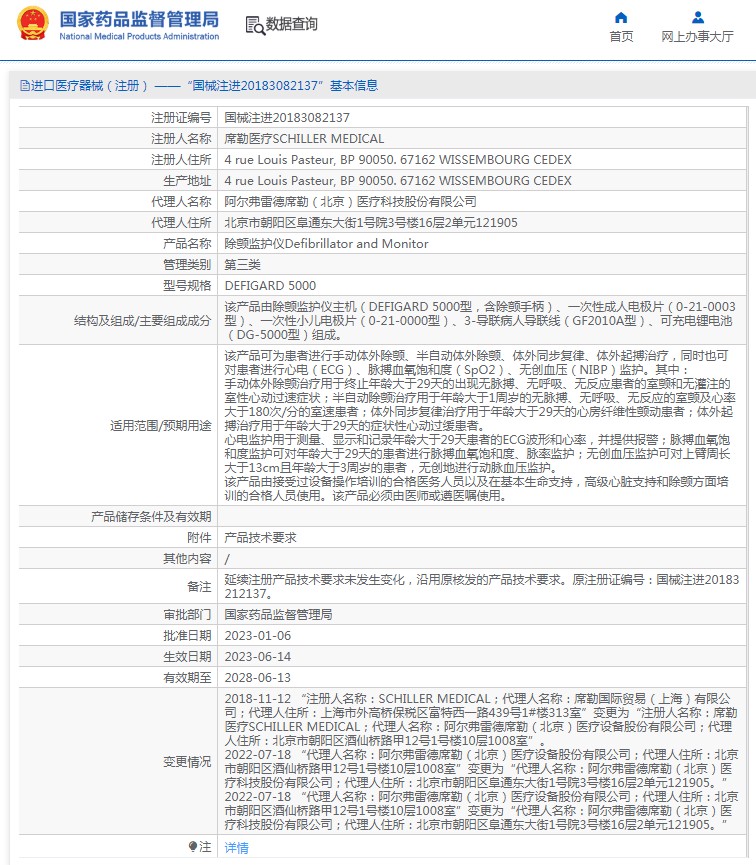This screenshot has height=865, width=756.
Task: Click the bulb icon beside 注
Action: [x=193, y=846]
